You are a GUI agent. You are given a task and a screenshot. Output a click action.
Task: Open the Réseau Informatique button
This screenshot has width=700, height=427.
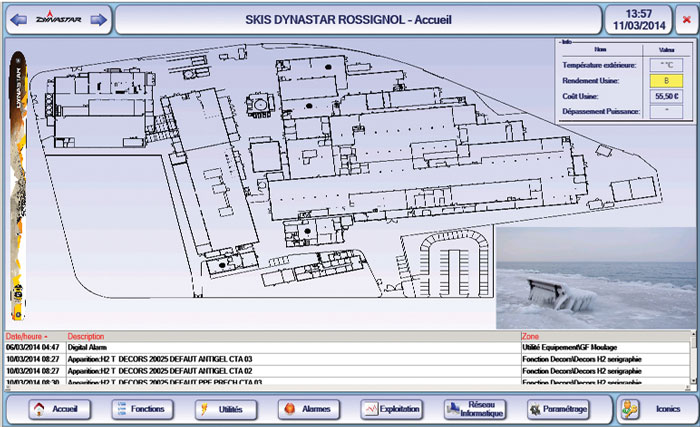475,409
